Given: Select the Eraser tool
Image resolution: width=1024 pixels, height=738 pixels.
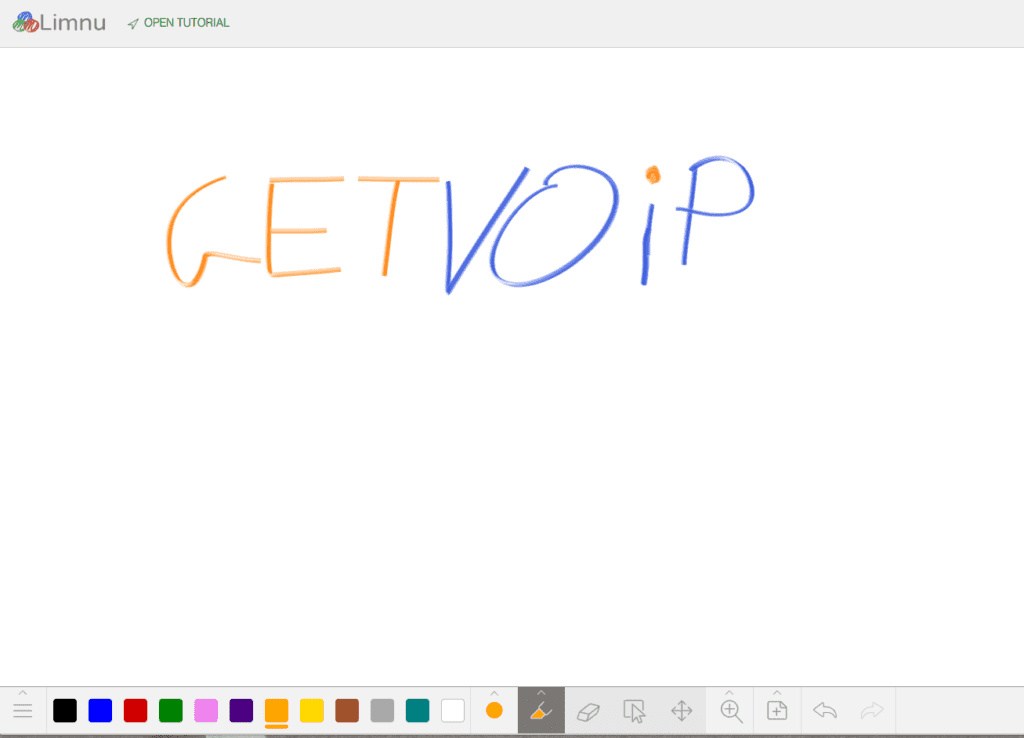Looking at the screenshot, I should (588, 711).
